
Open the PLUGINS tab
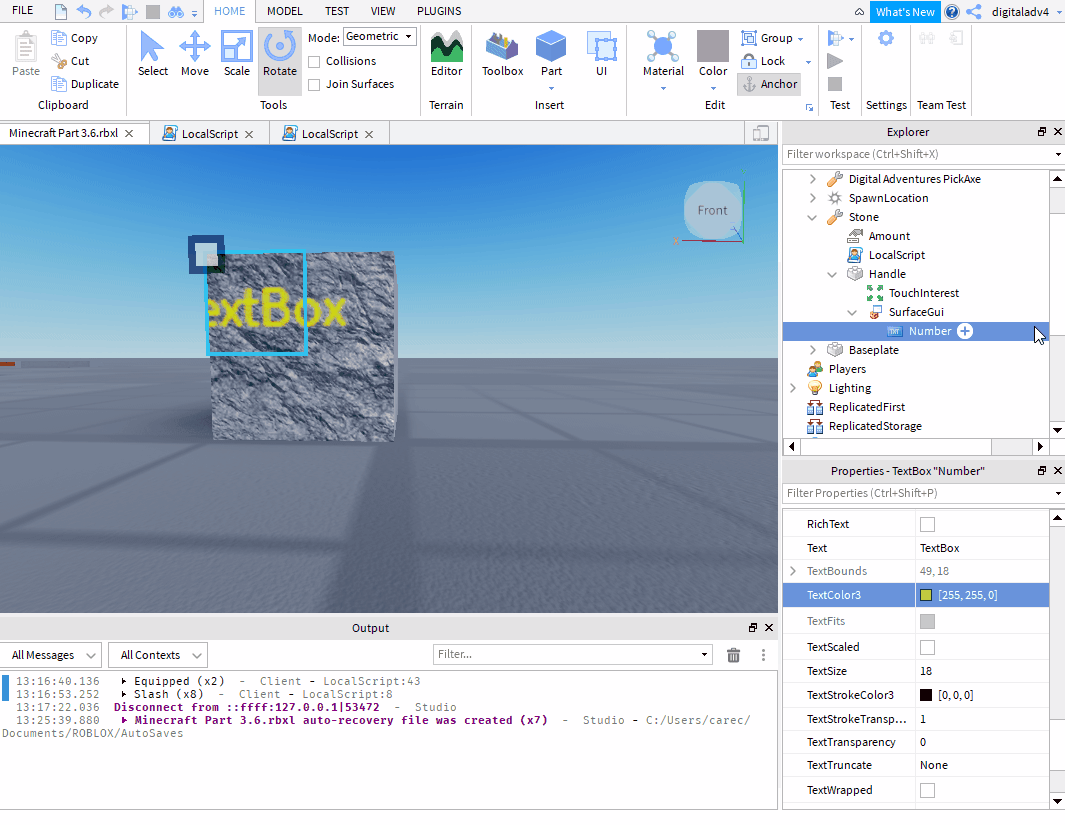(x=439, y=12)
